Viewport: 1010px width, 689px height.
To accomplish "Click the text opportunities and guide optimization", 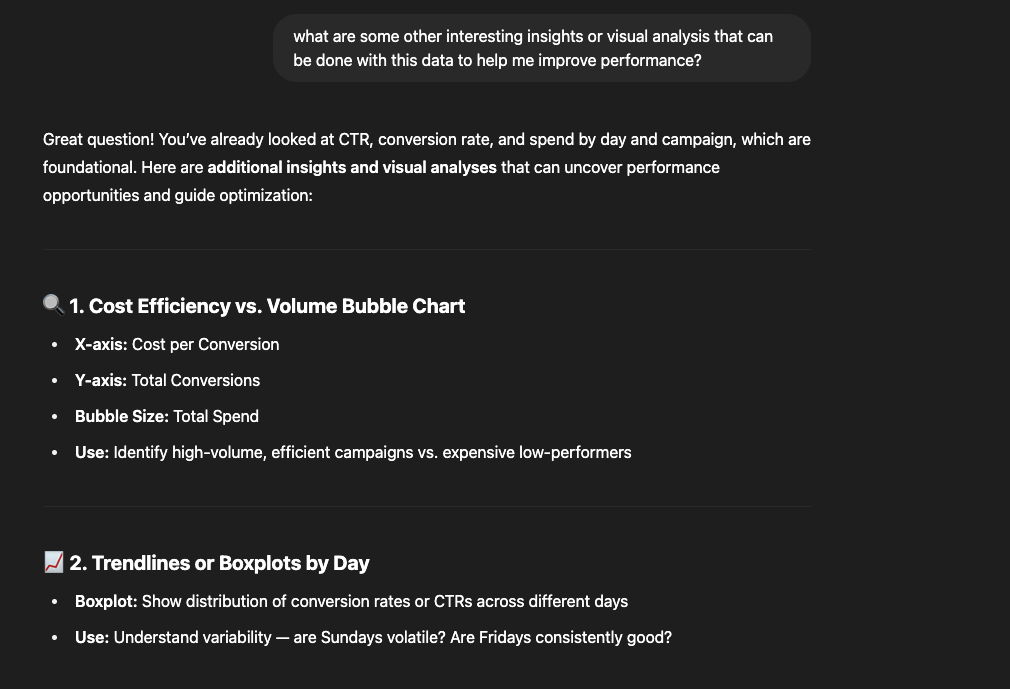I will click(x=178, y=195).
